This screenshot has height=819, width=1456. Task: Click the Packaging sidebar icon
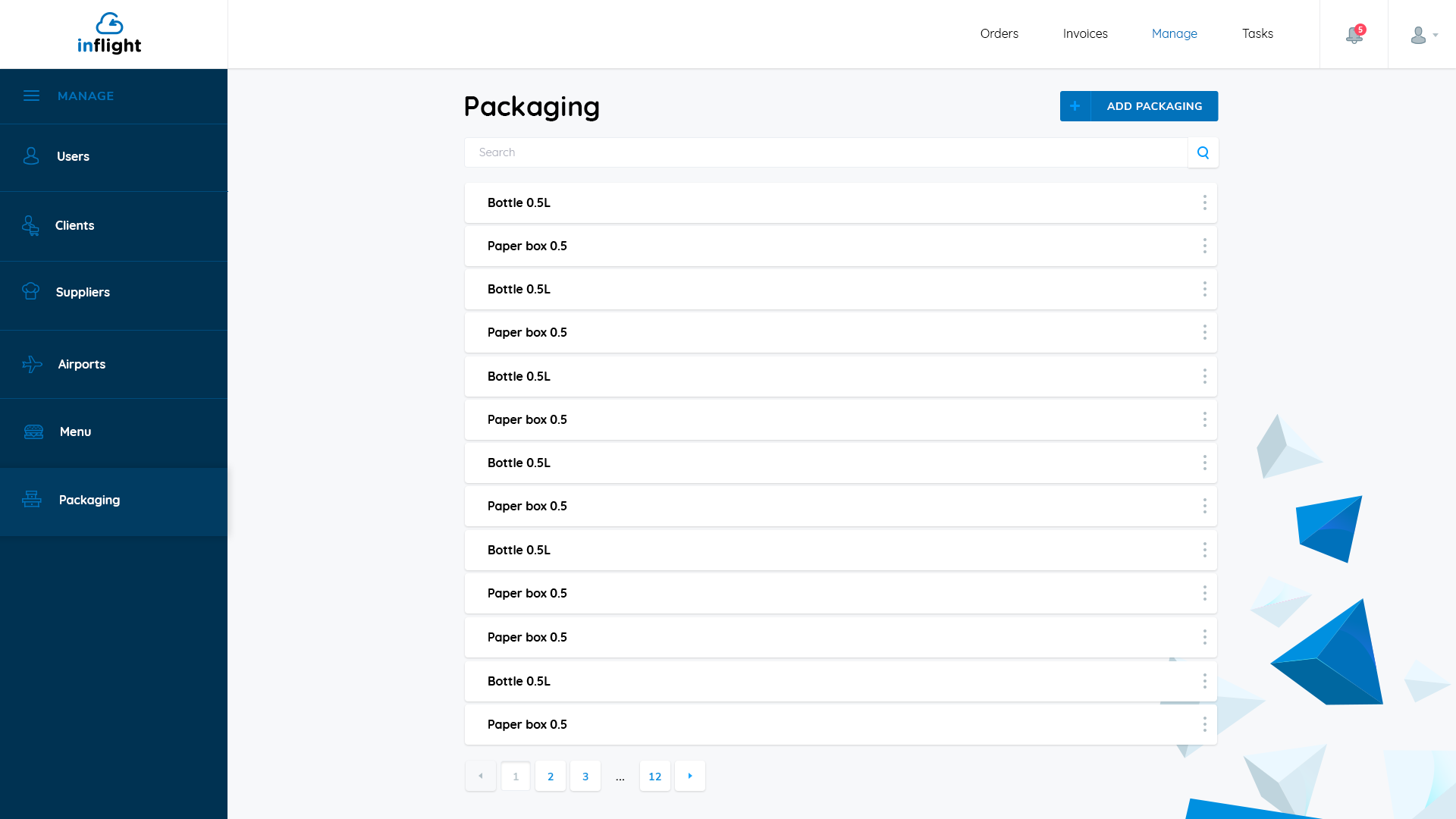[31, 498]
